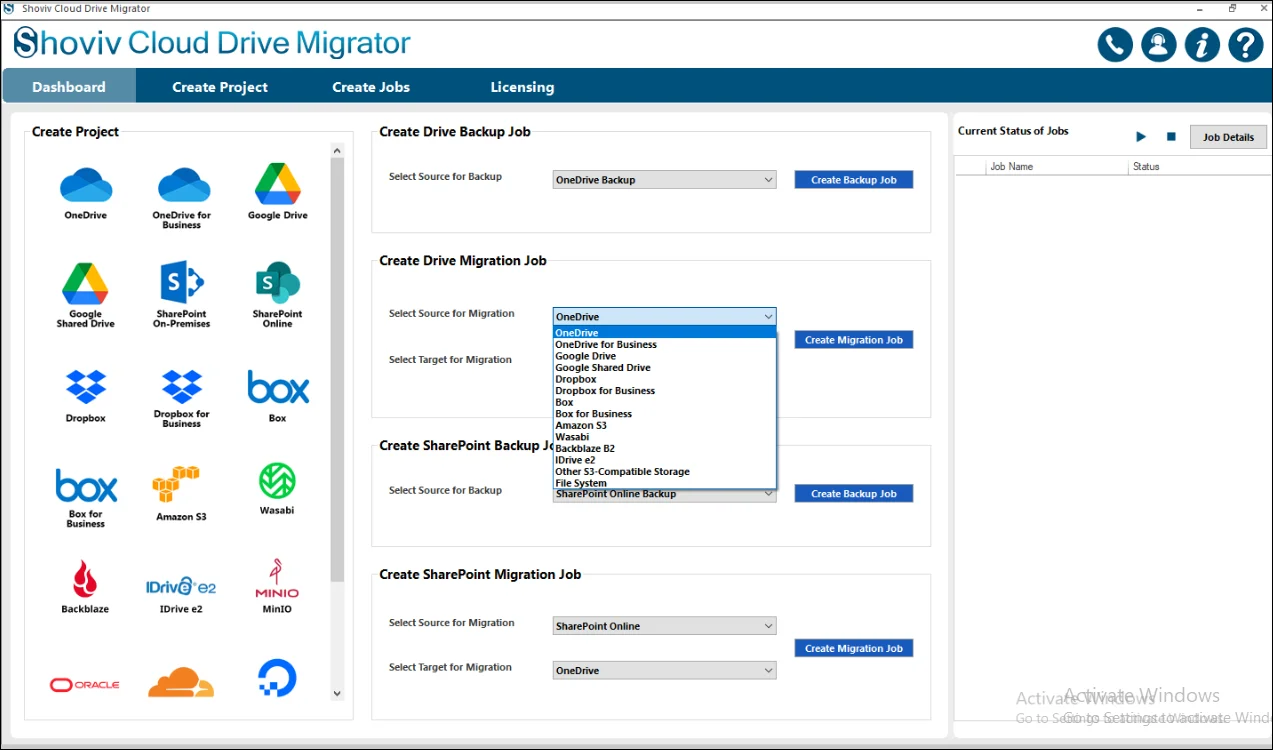Select Wasabi in the dropdown list
Viewport: 1273px width, 750px height.
pyautogui.click(x=665, y=437)
